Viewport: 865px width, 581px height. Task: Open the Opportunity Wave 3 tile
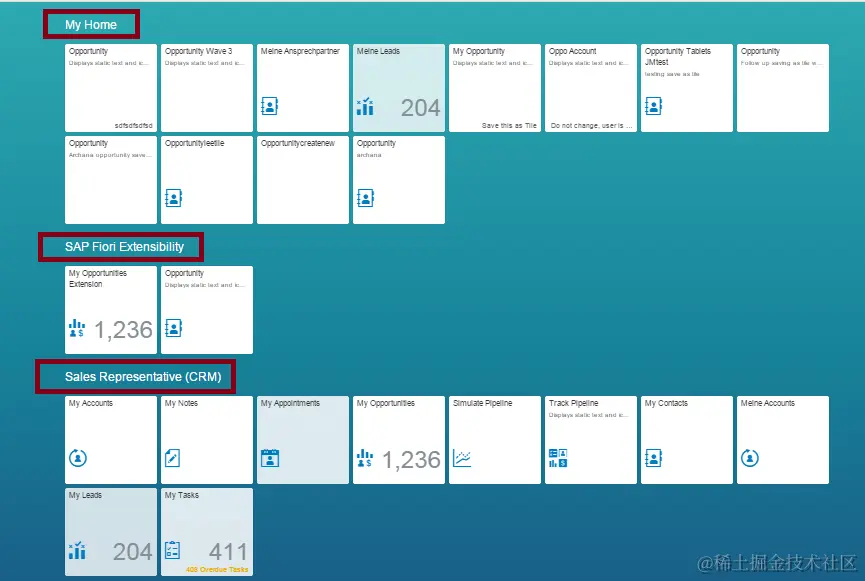pos(207,88)
